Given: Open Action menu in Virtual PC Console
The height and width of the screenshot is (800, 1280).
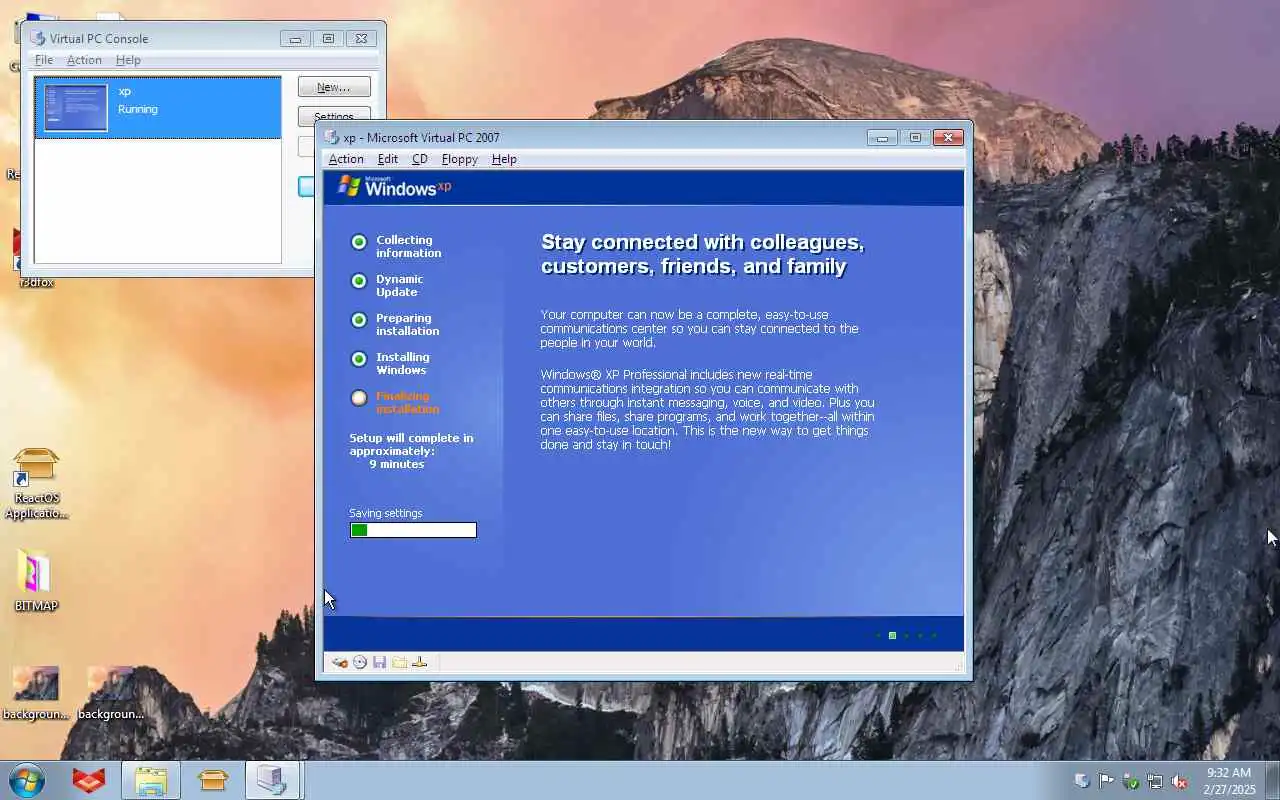Looking at the screenshot, I should click(x=84, y=60).
